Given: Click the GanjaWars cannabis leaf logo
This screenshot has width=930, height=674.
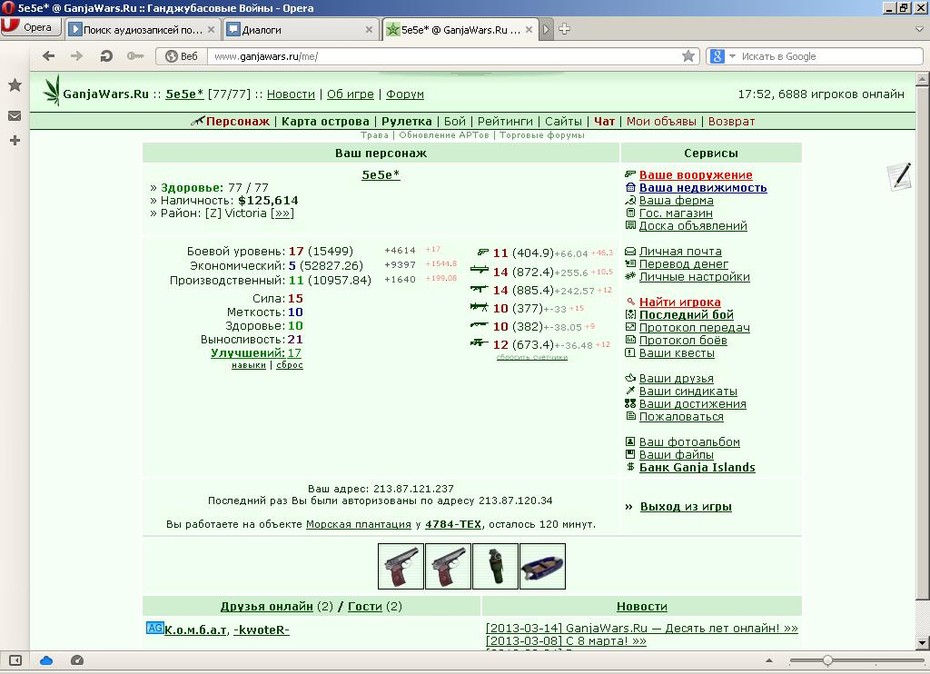Looking at the screenshot, I should tap(52, 90).
